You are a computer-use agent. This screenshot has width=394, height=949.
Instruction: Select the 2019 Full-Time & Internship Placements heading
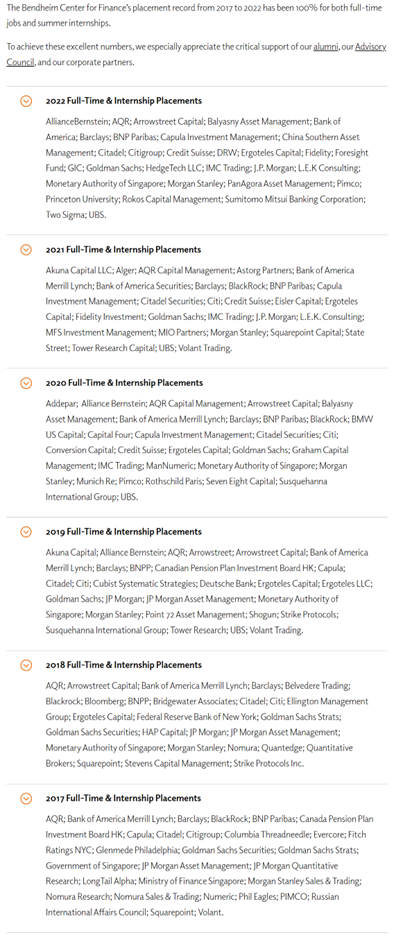click(123, 531)
